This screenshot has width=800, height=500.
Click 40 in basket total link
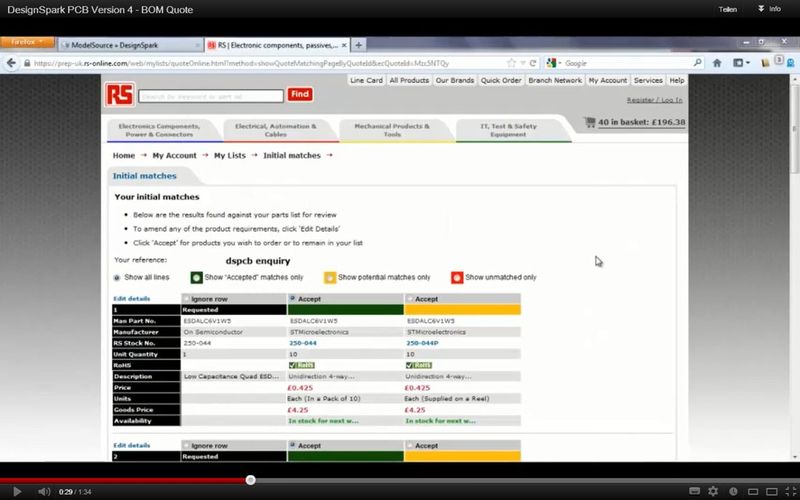[x=641, y=122]
